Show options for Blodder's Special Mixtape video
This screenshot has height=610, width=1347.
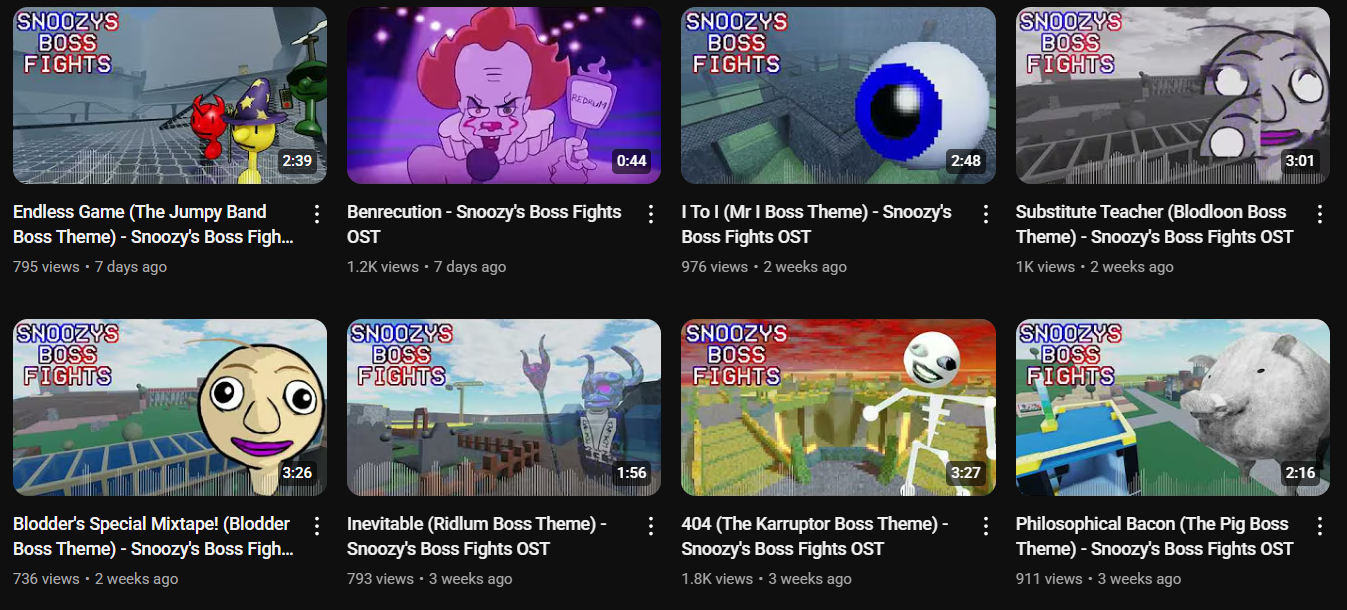(317, 526)
